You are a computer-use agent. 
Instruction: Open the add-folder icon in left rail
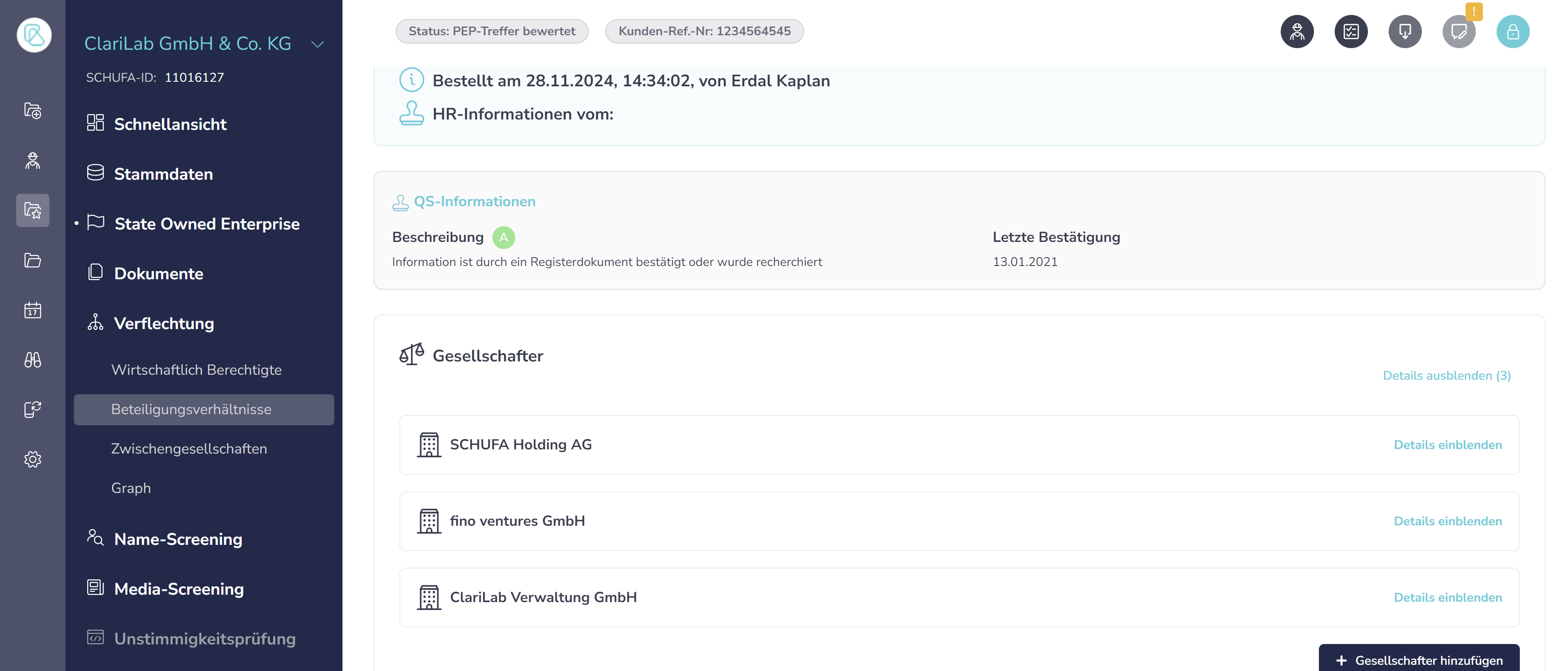pyautogui.click(x=33, y=111)
